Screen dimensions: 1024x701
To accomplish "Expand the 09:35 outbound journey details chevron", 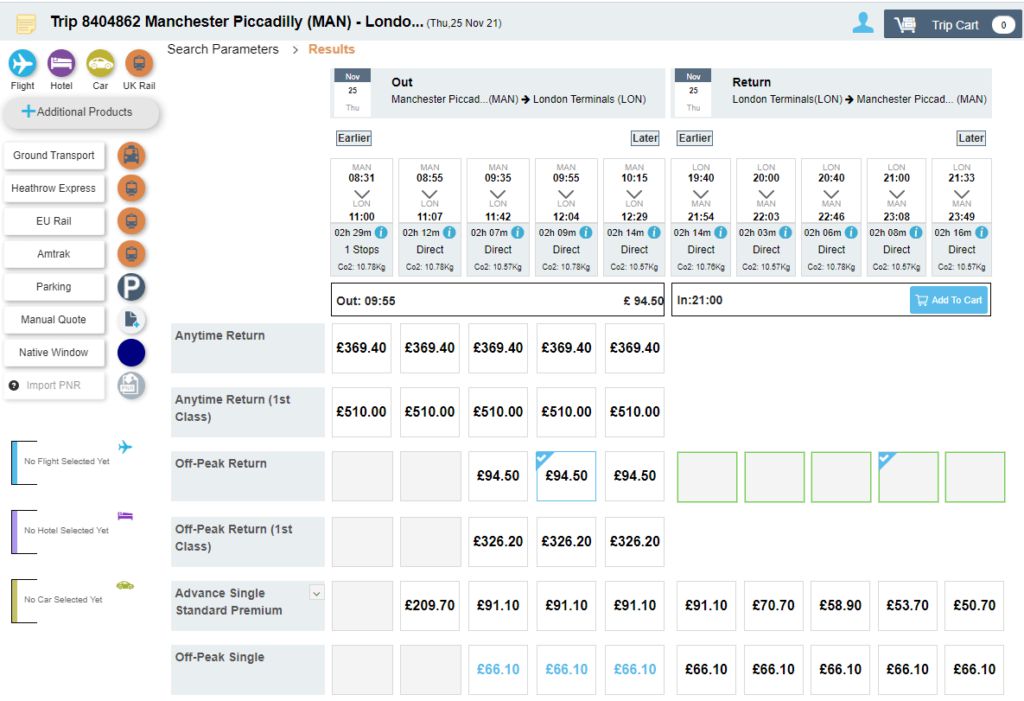I will pos(498,194).
